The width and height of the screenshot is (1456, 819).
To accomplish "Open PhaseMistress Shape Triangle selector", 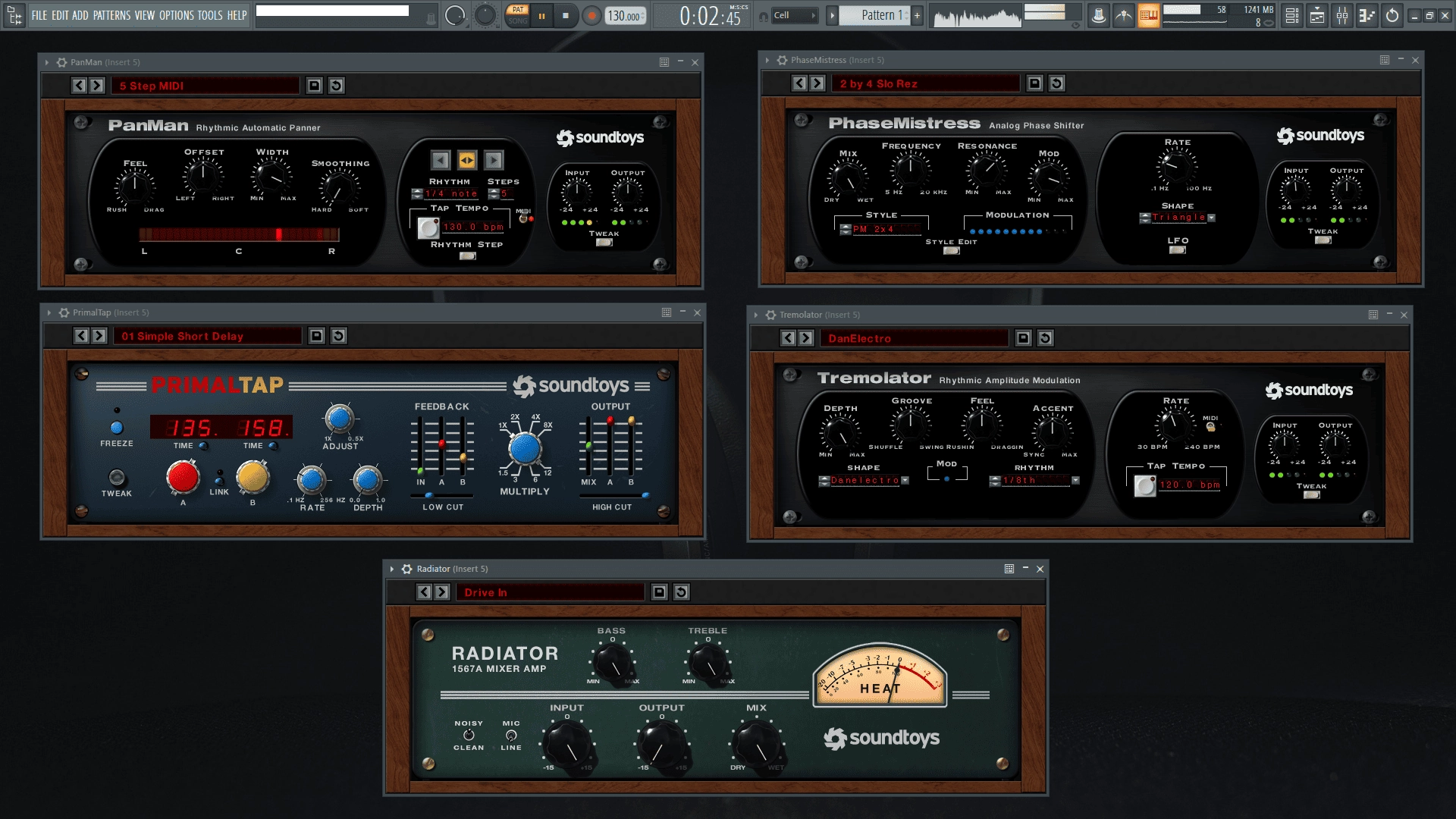I will (x=1178, y=218).
